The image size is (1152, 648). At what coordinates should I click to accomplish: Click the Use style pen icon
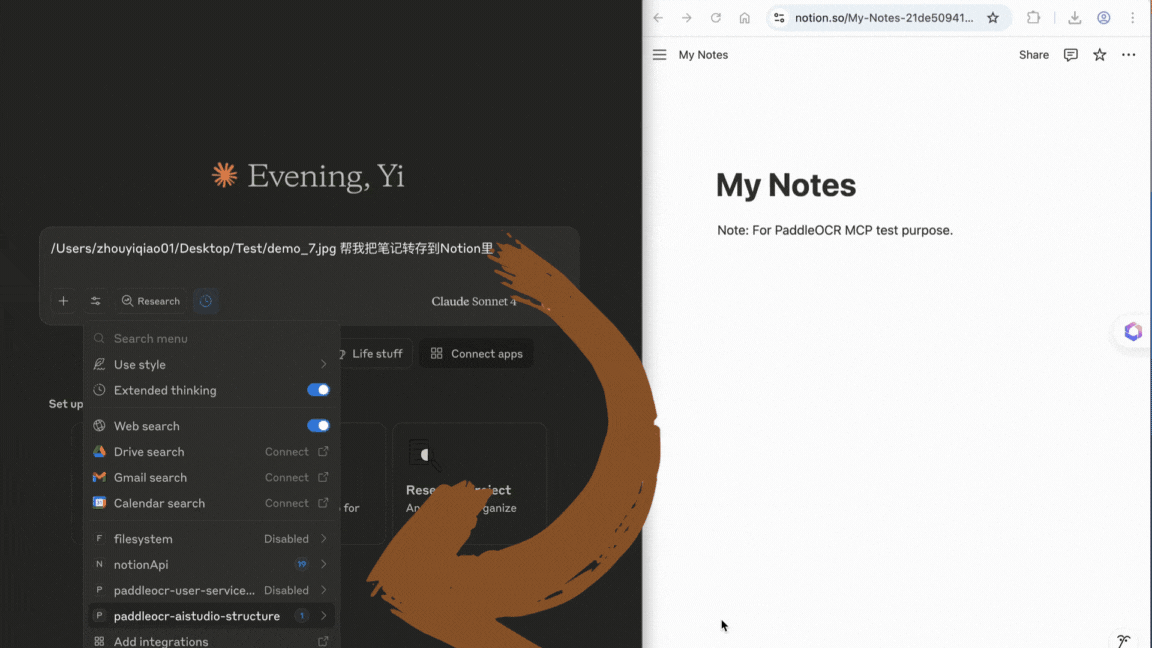point(99,364)
